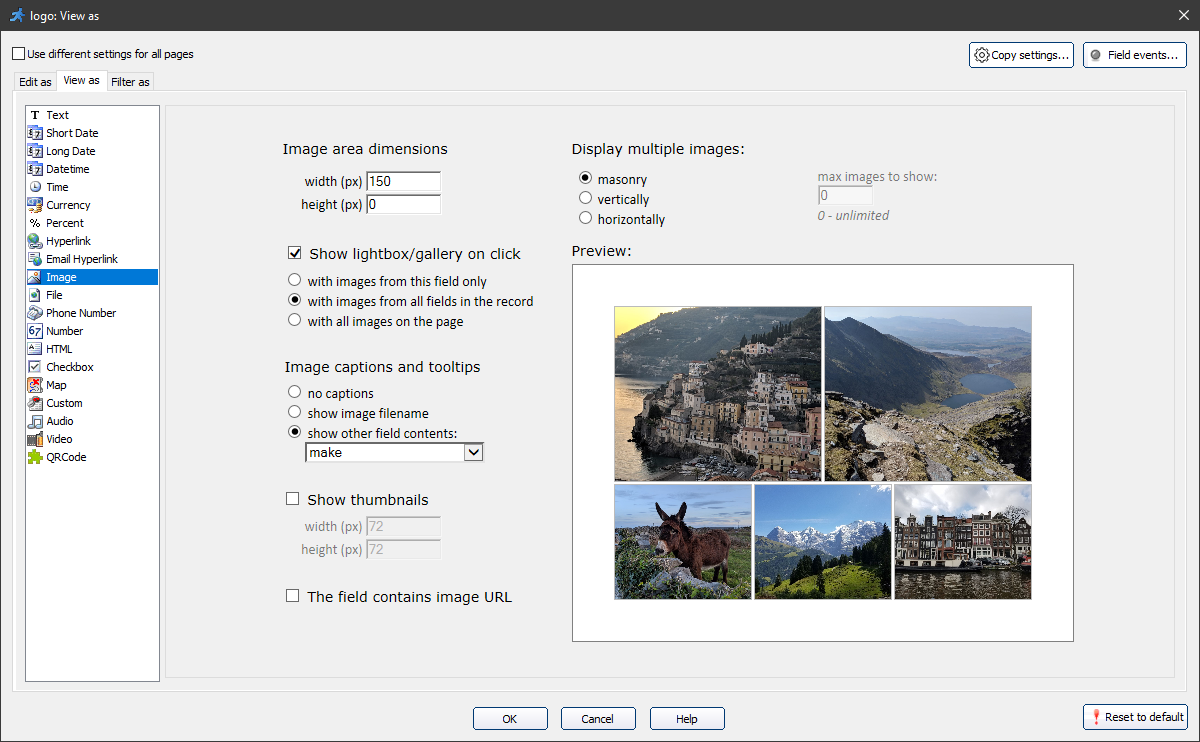Select the Phone Number format icon

[x=35, y=313]
